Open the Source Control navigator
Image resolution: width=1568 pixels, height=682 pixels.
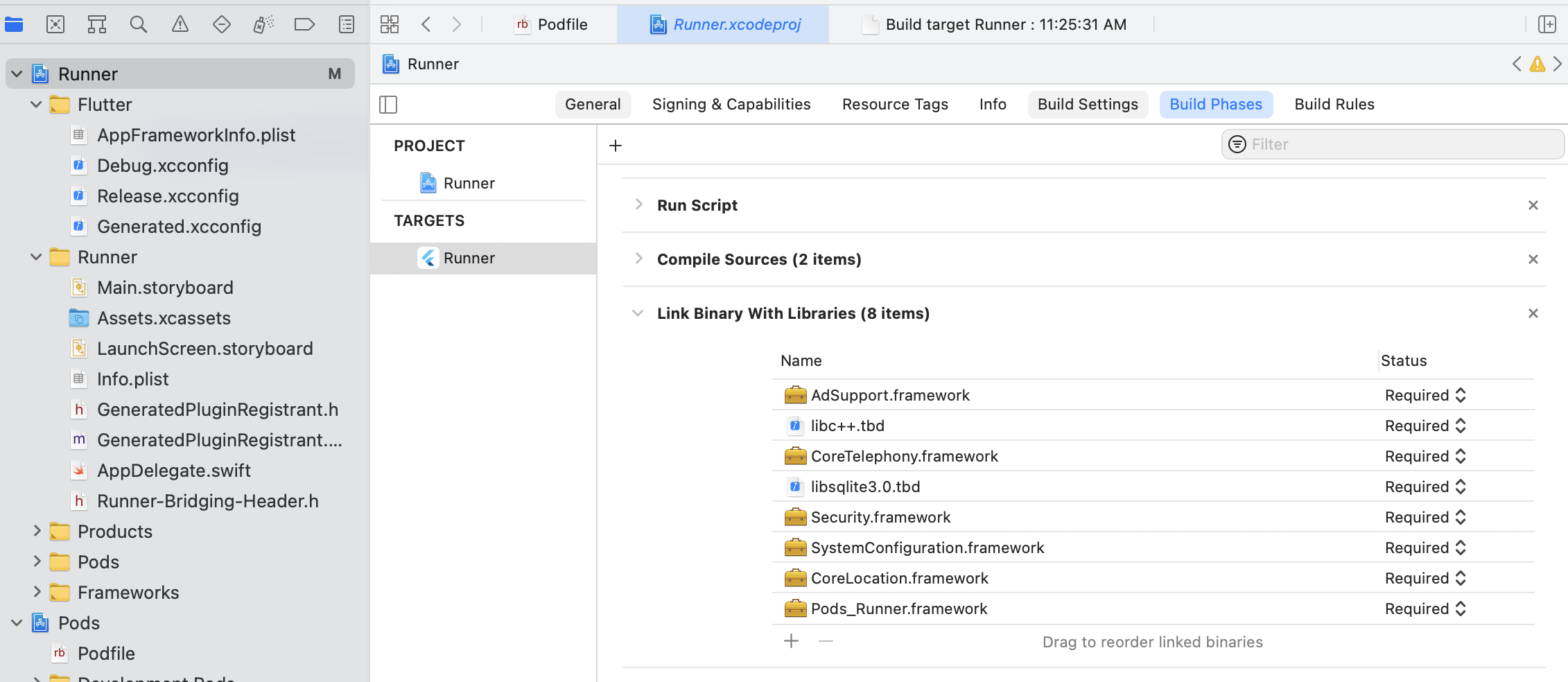(x=55, y=25)
